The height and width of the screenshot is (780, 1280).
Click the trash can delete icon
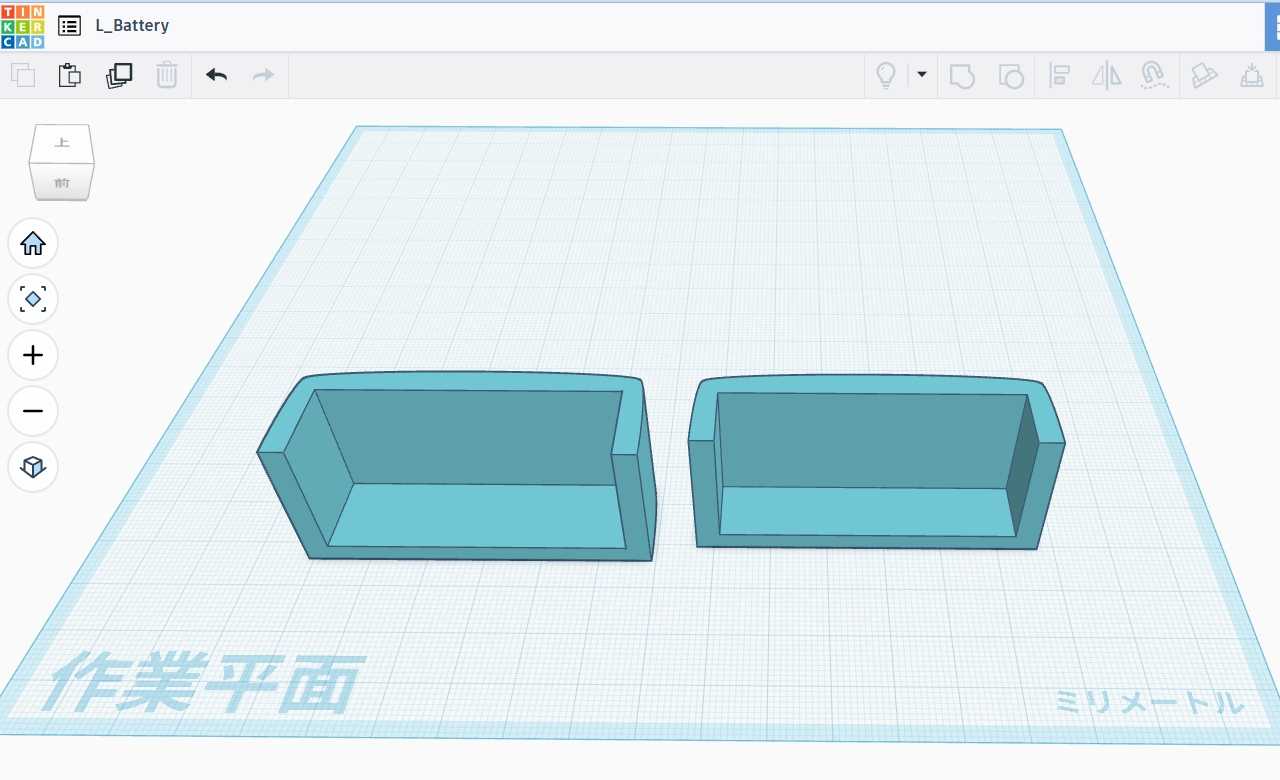[167, 75]
